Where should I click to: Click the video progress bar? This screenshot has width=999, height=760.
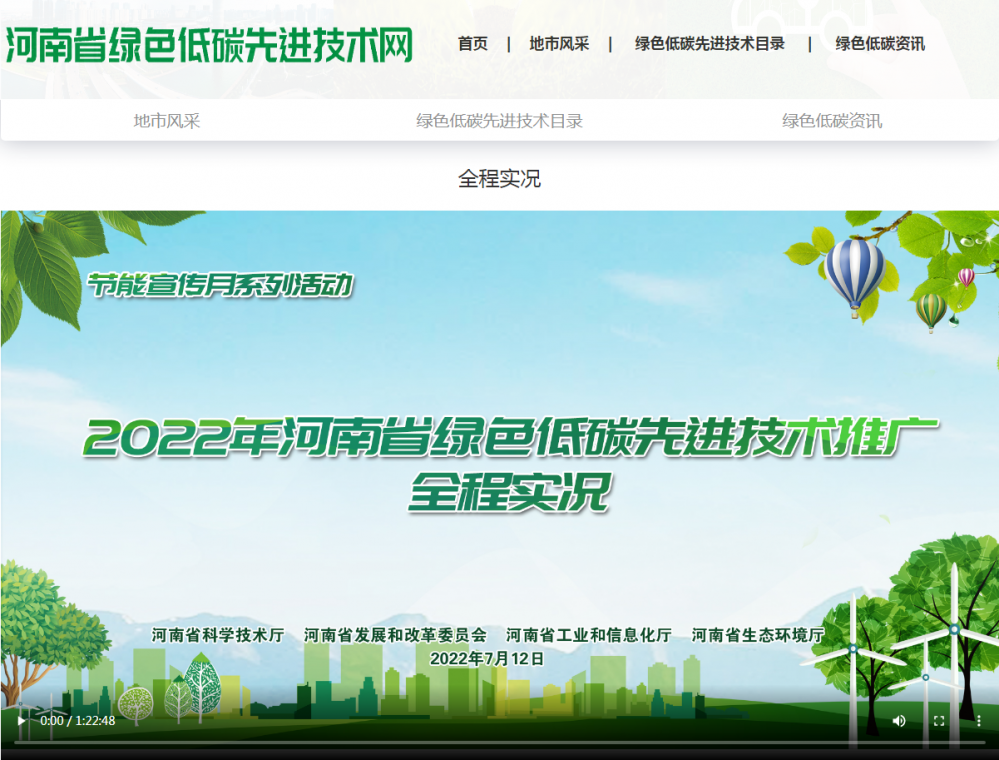click(500, 743)
